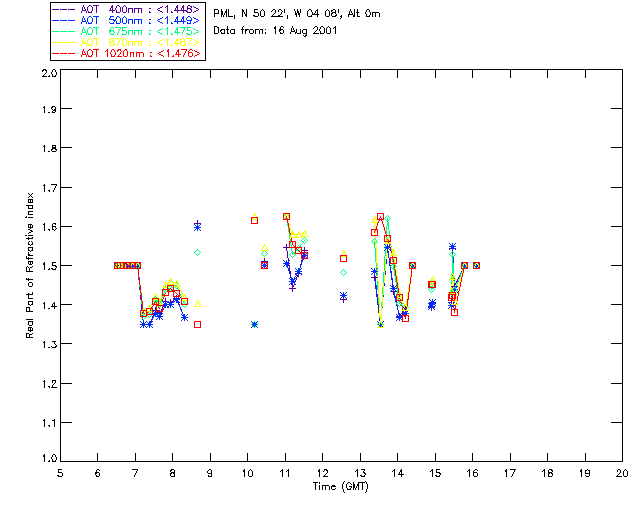
Task: Click the last red square at 1.5 near 16.1 GMT
Action: [476, 265]
